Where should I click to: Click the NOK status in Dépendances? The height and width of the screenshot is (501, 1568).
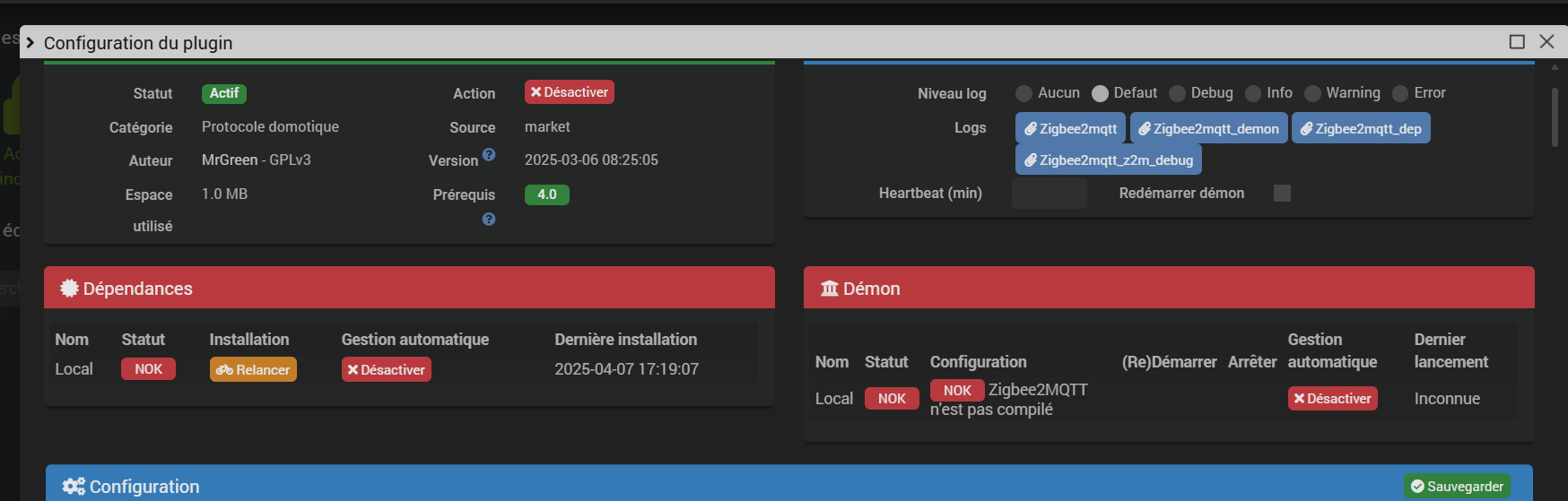149,369
